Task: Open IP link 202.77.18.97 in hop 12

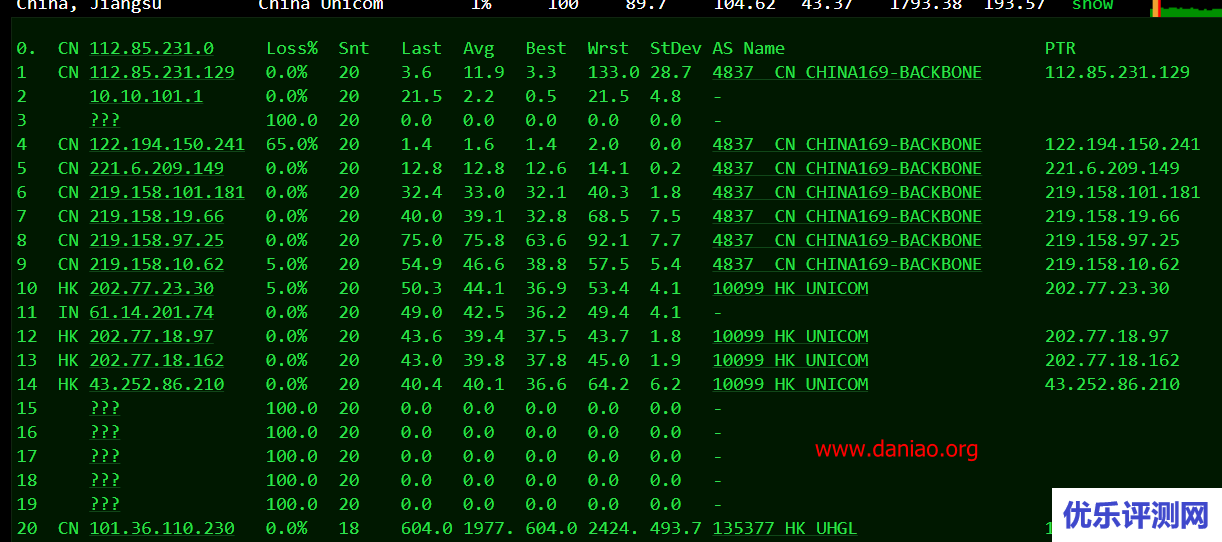Action: (151, 336)
